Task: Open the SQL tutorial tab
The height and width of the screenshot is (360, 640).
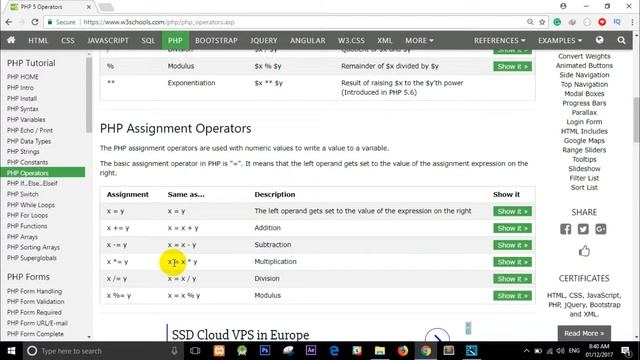Action: click(148, 40)
